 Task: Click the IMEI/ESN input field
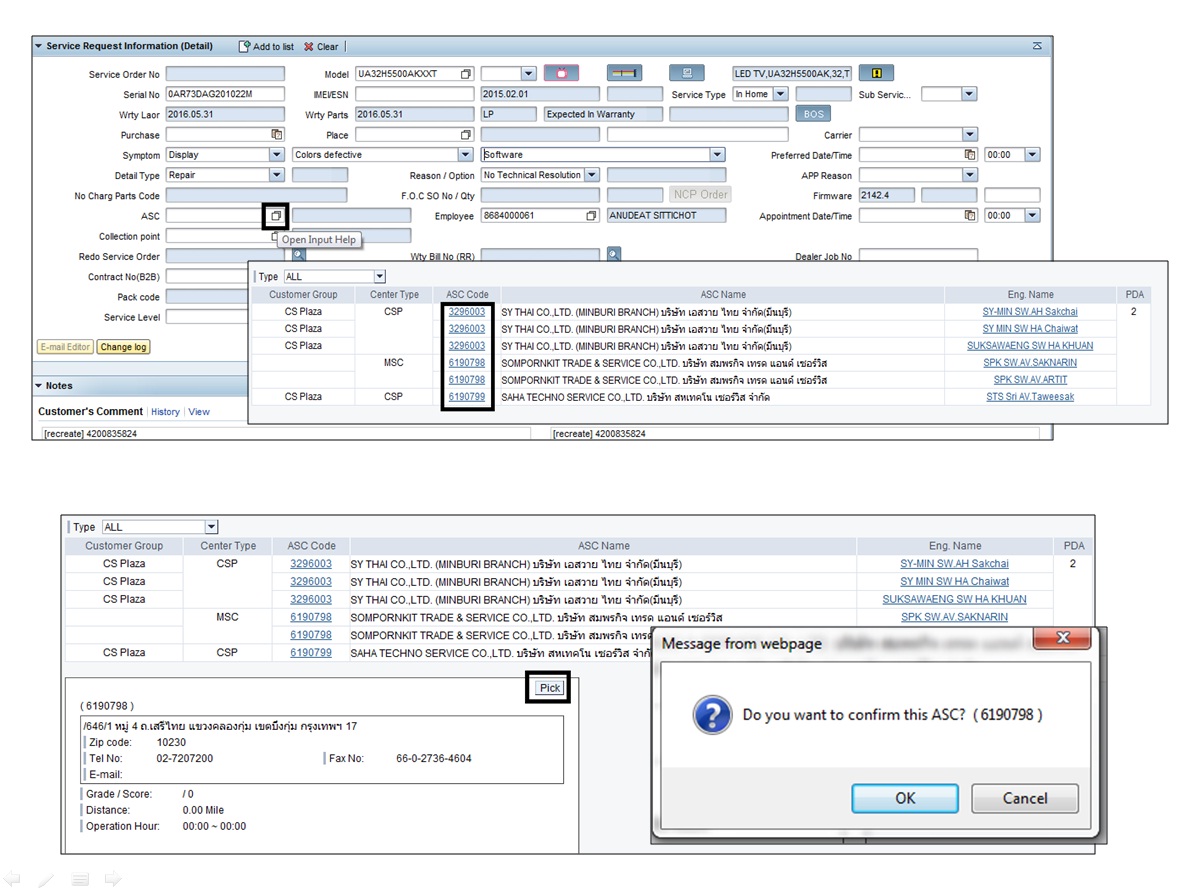click(414, 94)
